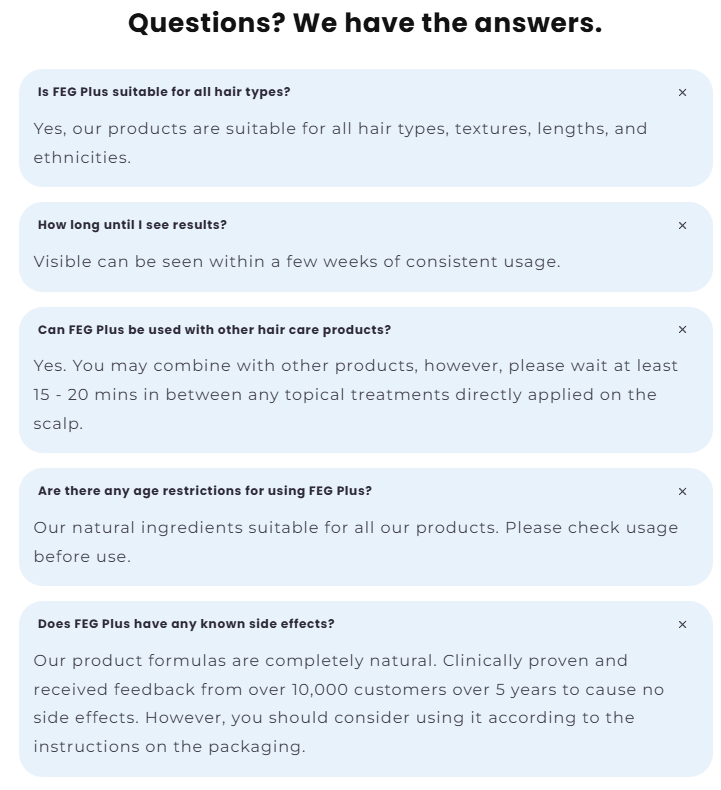Select the 'Are there any age restrictions' question title
721x790 pixels.
point(204,491)
